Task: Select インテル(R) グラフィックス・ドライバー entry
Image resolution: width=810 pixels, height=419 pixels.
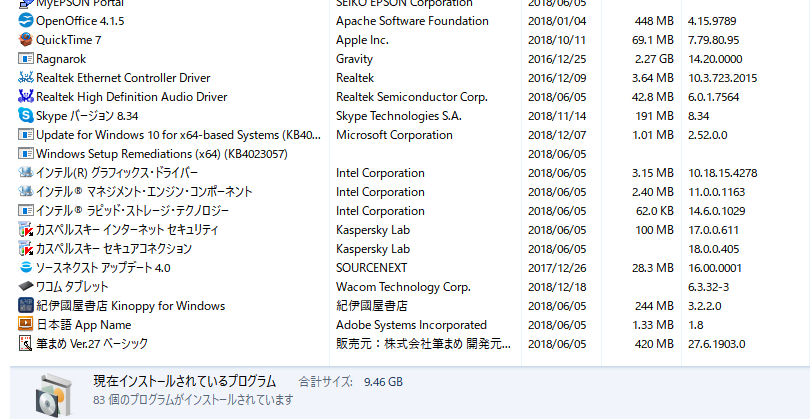Action: (x=117, y=173)
